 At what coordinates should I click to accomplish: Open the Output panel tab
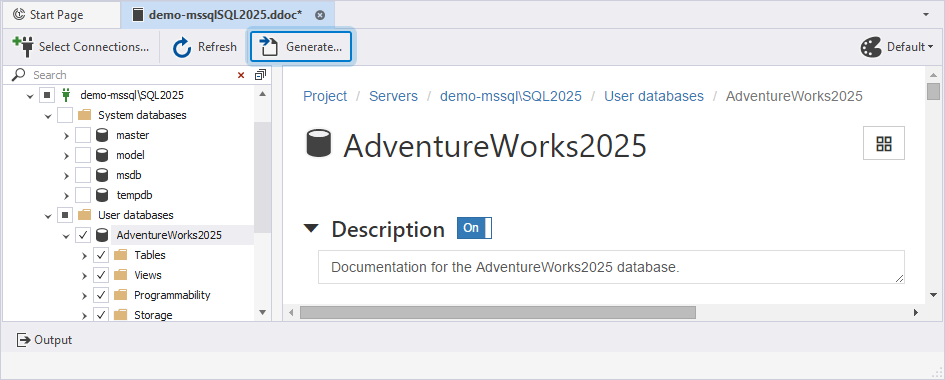pyautogui.click(x=44, y=340)
